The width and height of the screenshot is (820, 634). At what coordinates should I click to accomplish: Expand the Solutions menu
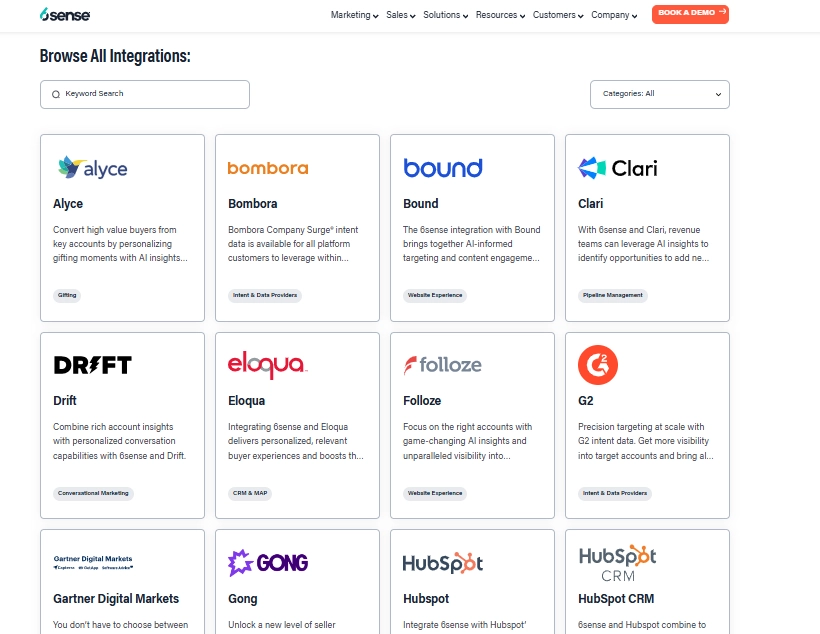[446, 15]
